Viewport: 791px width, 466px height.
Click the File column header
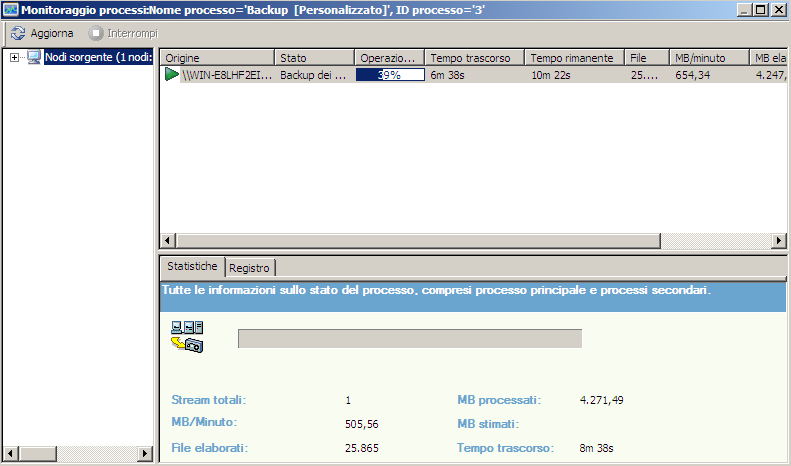(x=647, y=58)
